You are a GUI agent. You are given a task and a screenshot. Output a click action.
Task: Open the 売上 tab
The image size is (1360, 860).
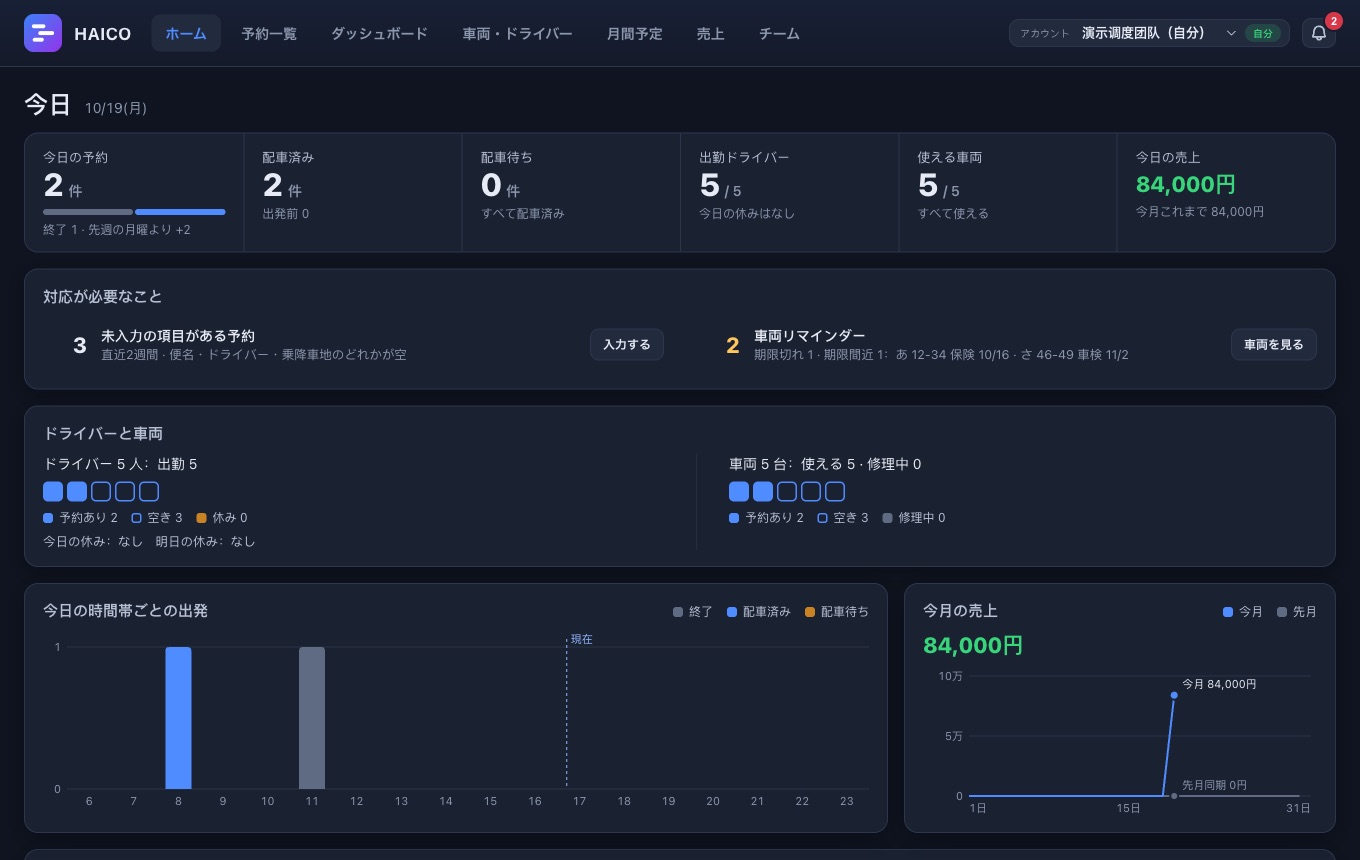tap(710, 33)
